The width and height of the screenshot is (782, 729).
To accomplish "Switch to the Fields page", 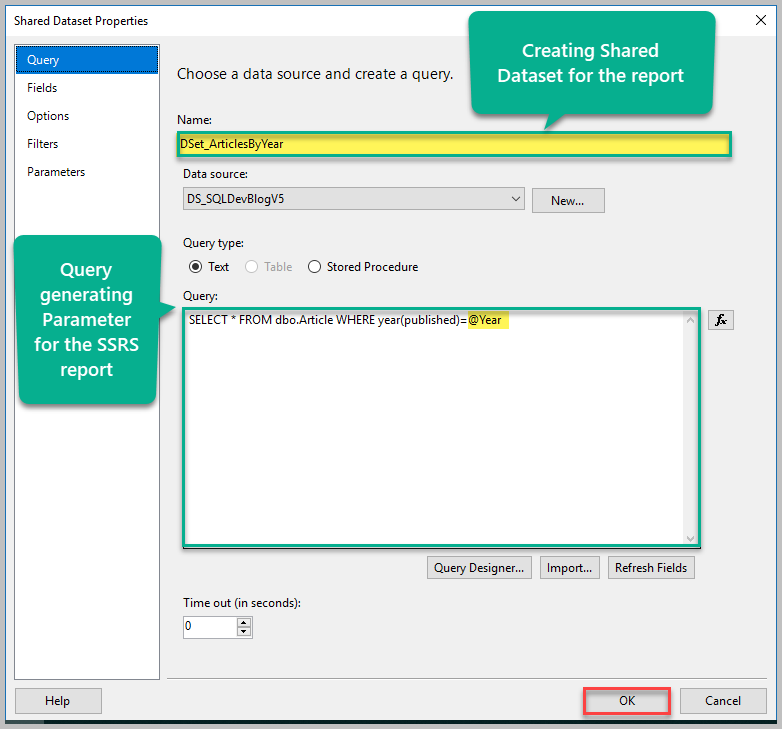I will point(87,88).
